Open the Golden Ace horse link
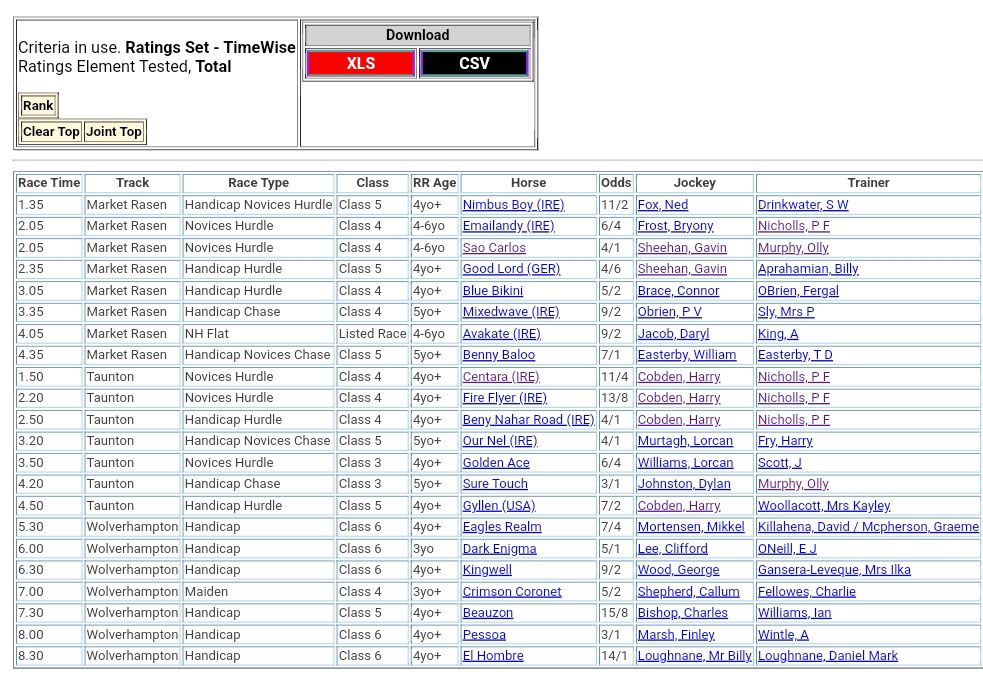The image size is (983, 691). click(x=496, y=463)
